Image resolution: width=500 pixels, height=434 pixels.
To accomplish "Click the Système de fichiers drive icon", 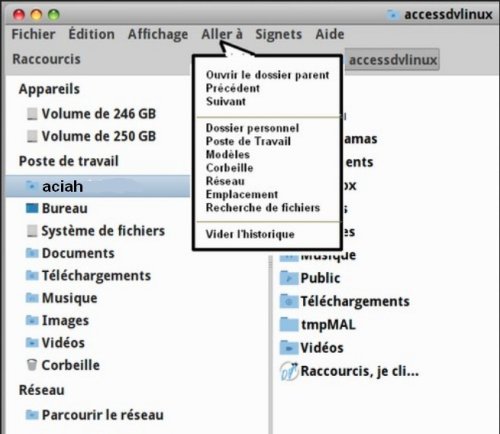I will [32, 231].
